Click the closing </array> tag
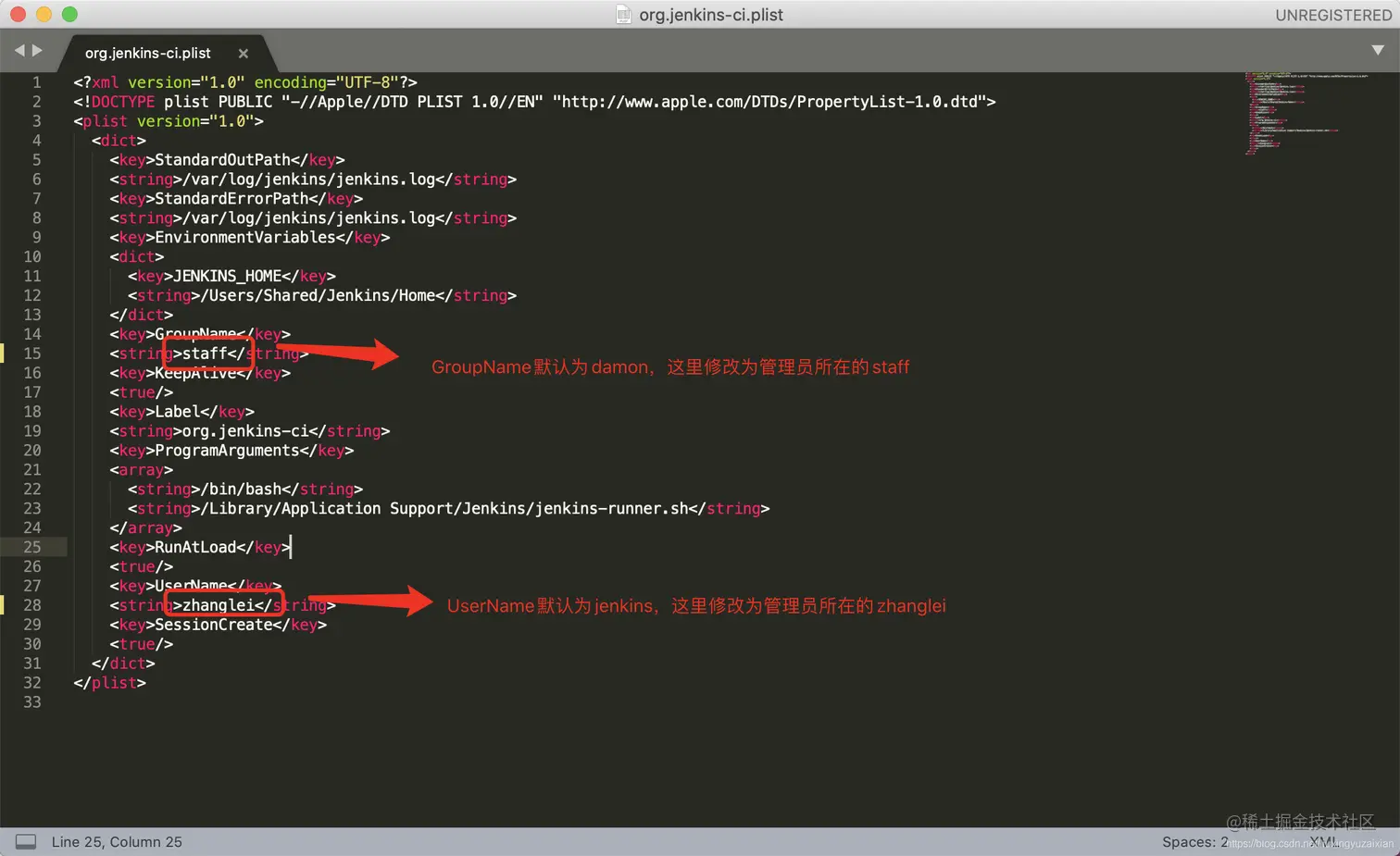This screenshot has height=856, width=1400. [x=145, y=527]
